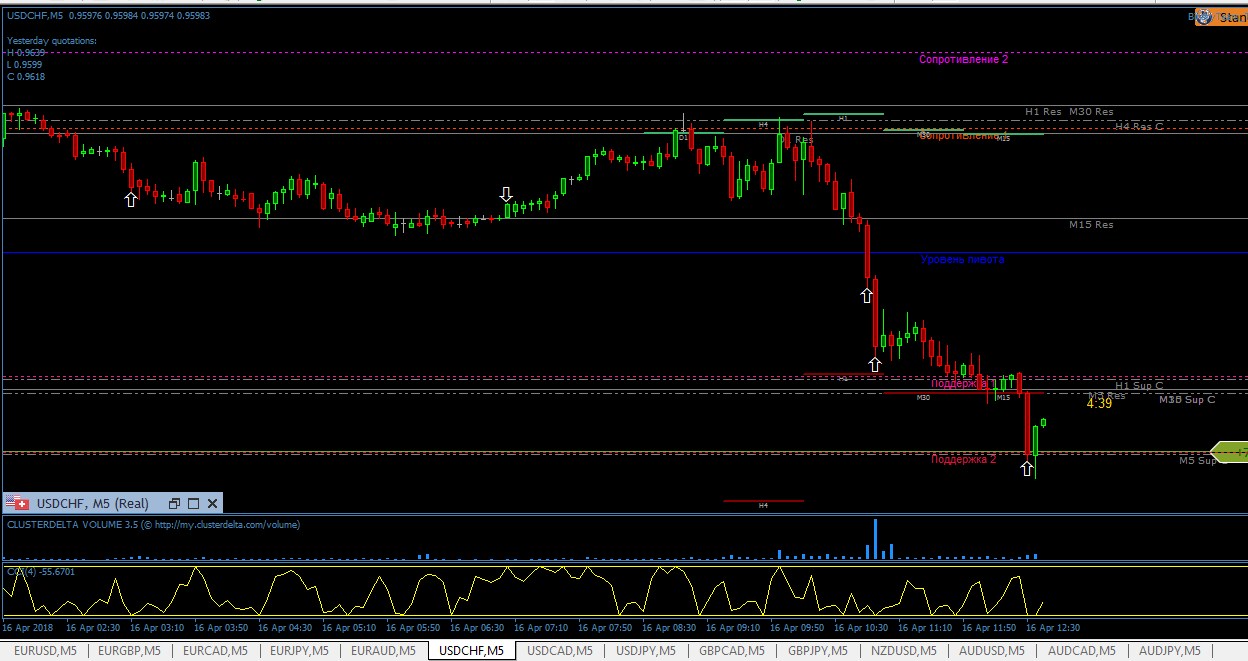Click the Поддержка 2 level label
Viewport: 1248px width, 661px height.
[963, 460]
